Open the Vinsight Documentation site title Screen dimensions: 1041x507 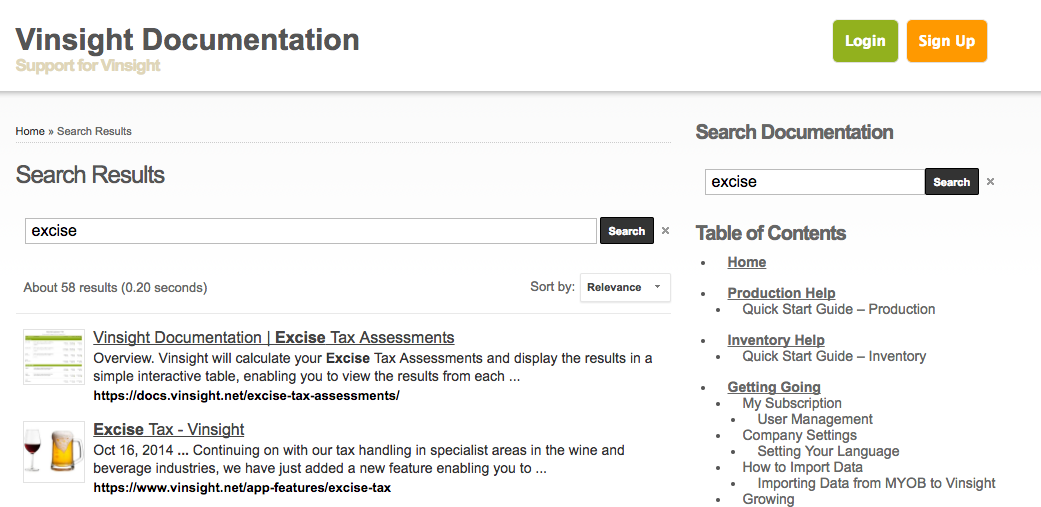[x=187, y=39]
